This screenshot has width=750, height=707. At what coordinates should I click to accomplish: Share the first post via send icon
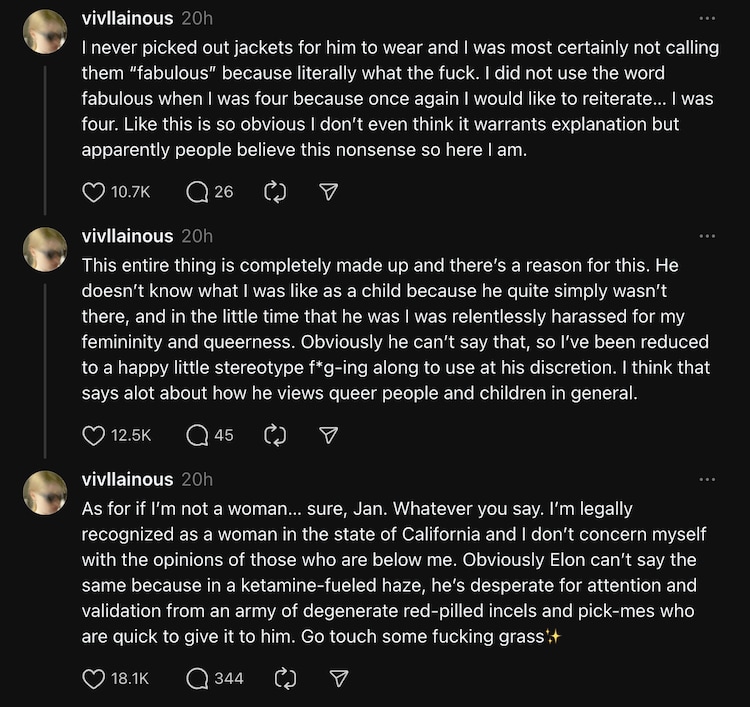point(327,191)
